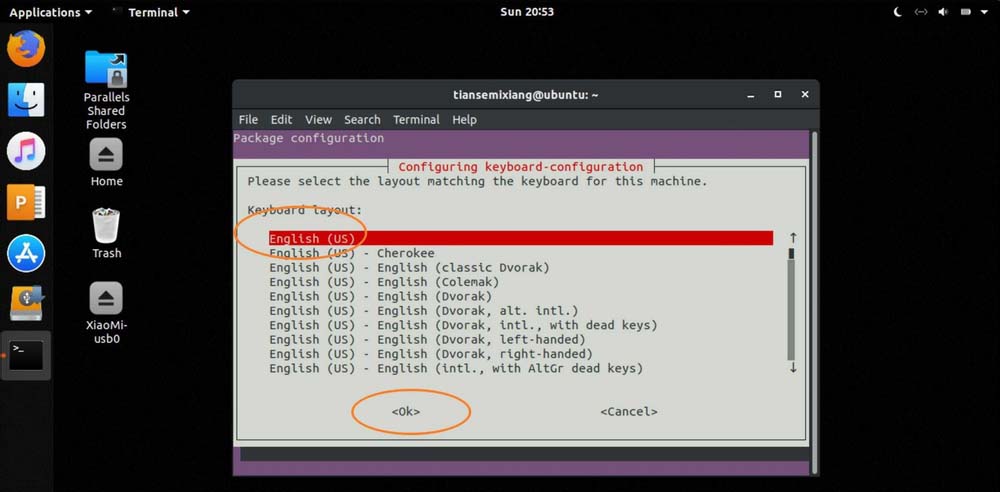Open Firefox from the dock
Screen dimensions: 1000x492
pos(26,48)
